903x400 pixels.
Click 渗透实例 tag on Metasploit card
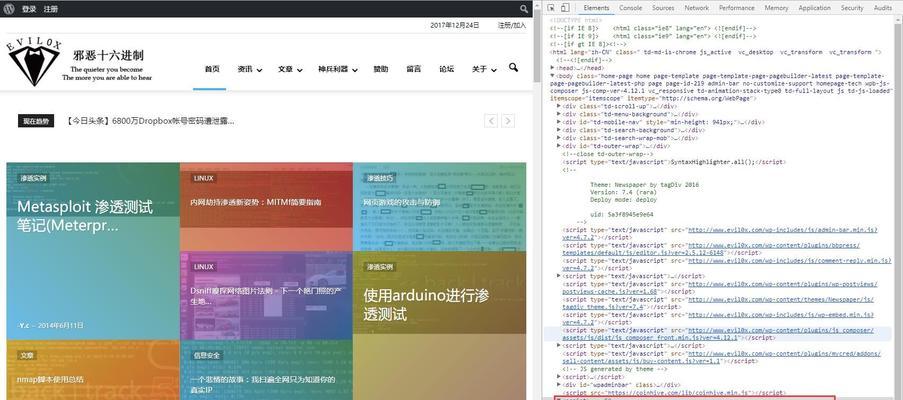click(x=33, y=178)
